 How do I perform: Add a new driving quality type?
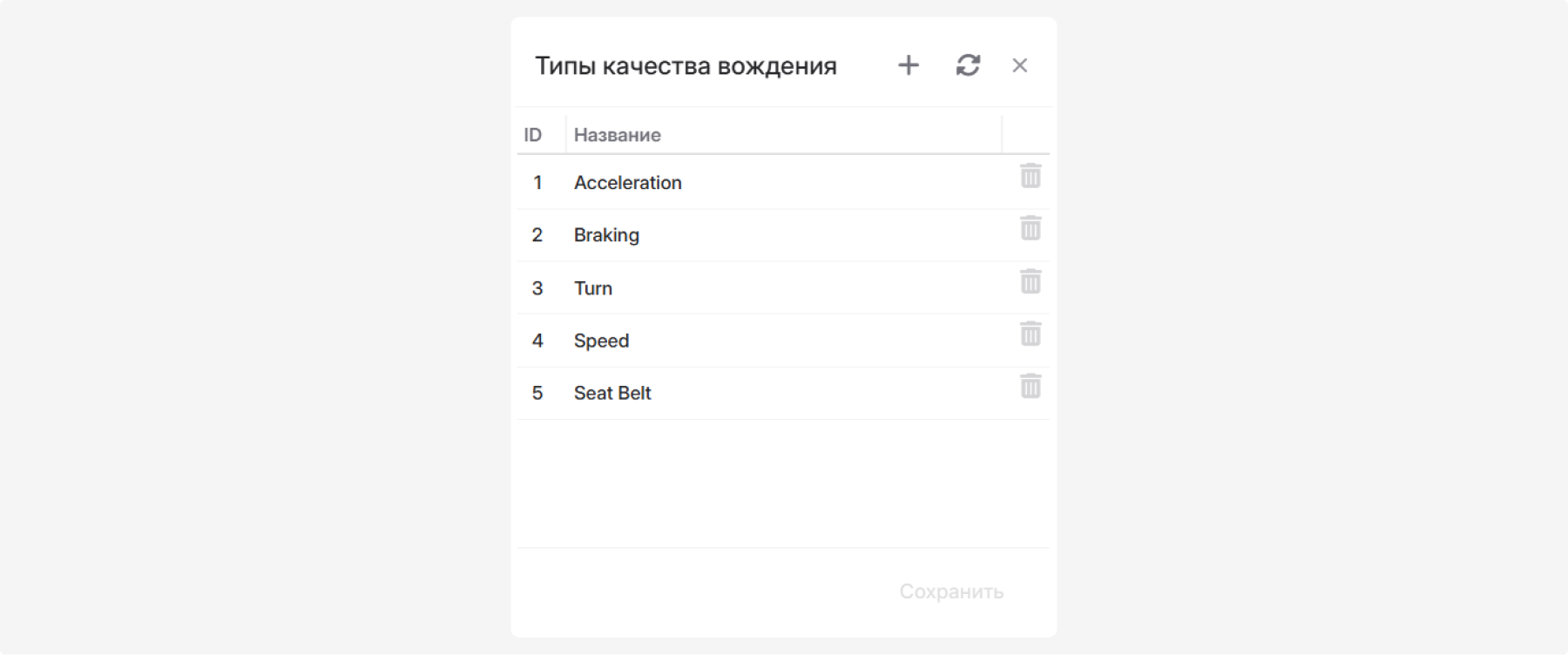(x=909, y=65)
